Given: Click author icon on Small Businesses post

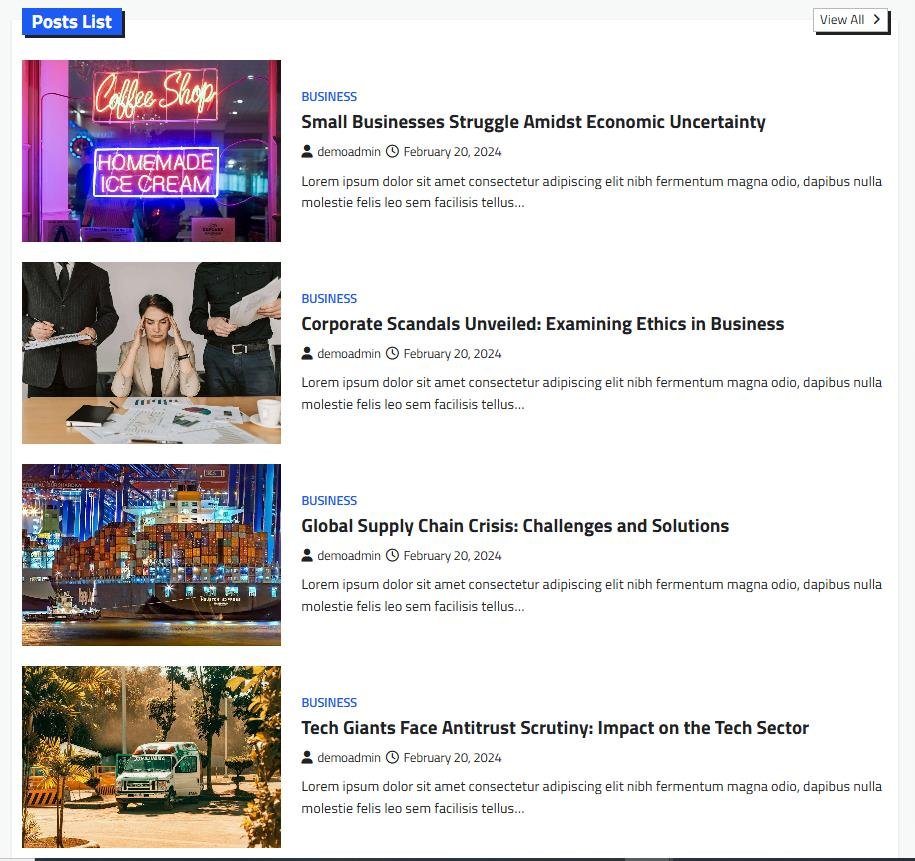Looking at the screenshot, I should [x=307, y=151].
